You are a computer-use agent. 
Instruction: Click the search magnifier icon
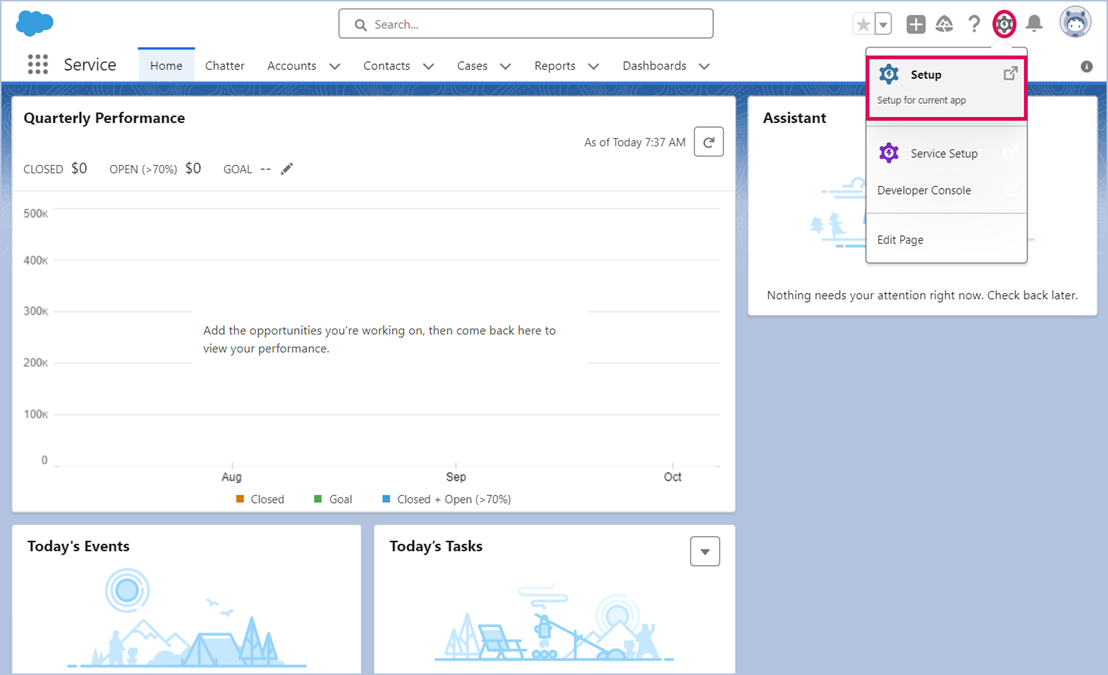(x=360, y=25)
